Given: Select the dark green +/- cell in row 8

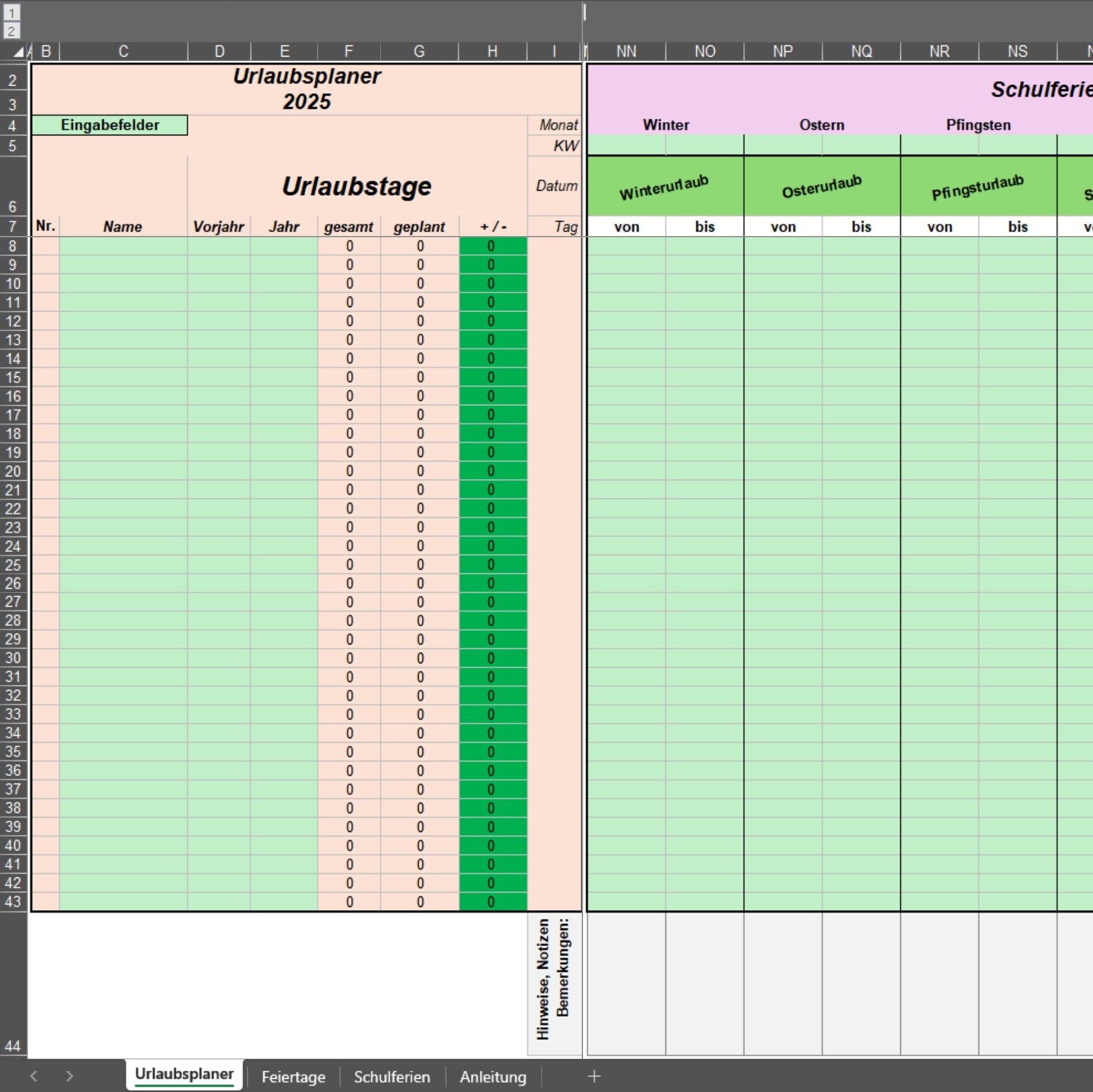Looking at the screenshot, I should tap(492, 246).
